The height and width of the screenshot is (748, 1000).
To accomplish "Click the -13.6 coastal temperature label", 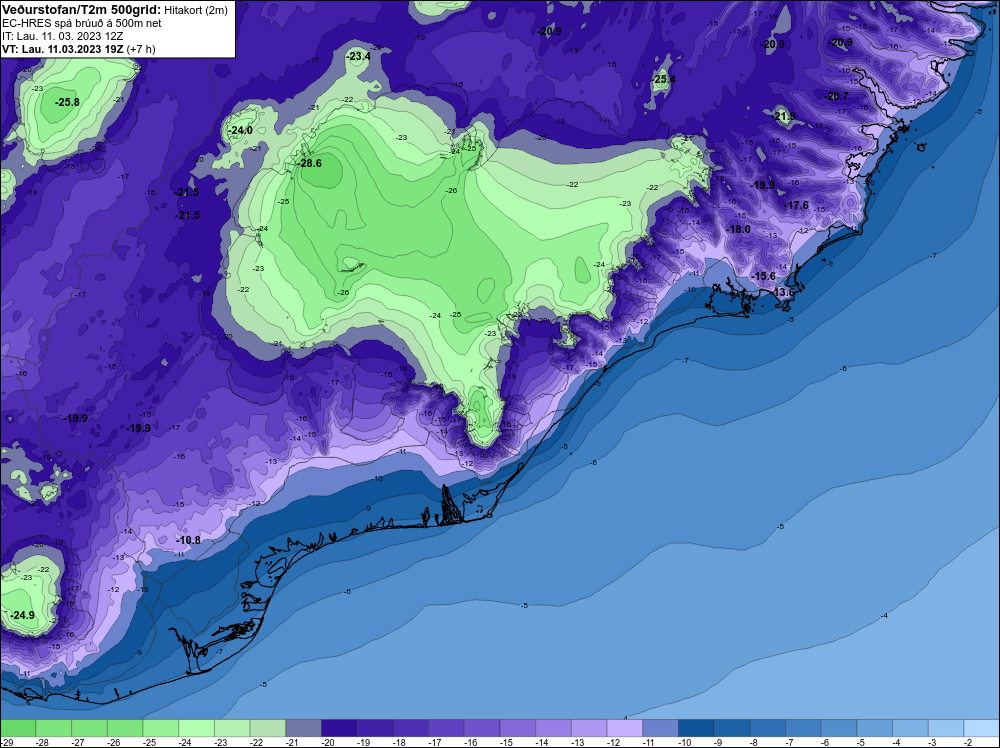I will click(x=784, y=292).
